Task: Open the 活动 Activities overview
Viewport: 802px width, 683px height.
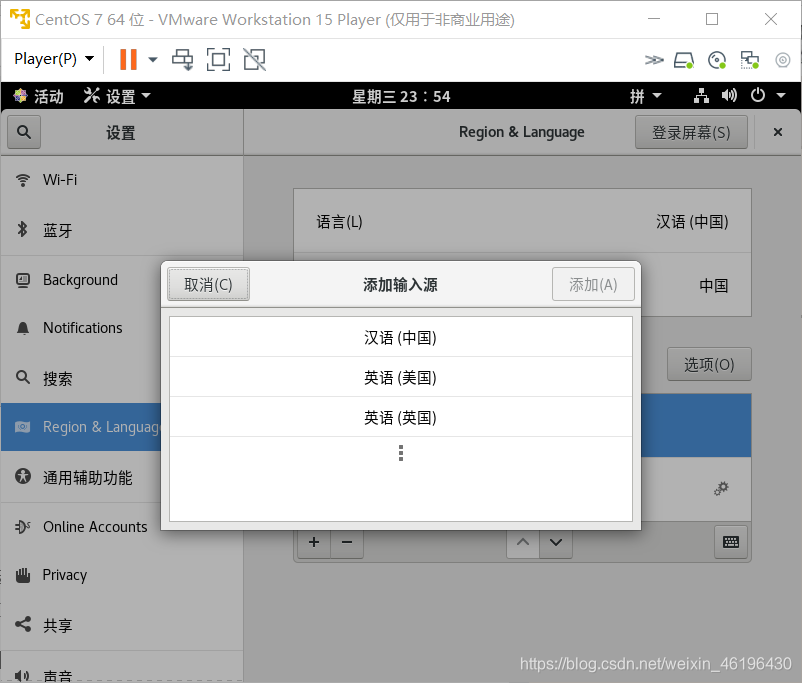Action: [38, 96]
